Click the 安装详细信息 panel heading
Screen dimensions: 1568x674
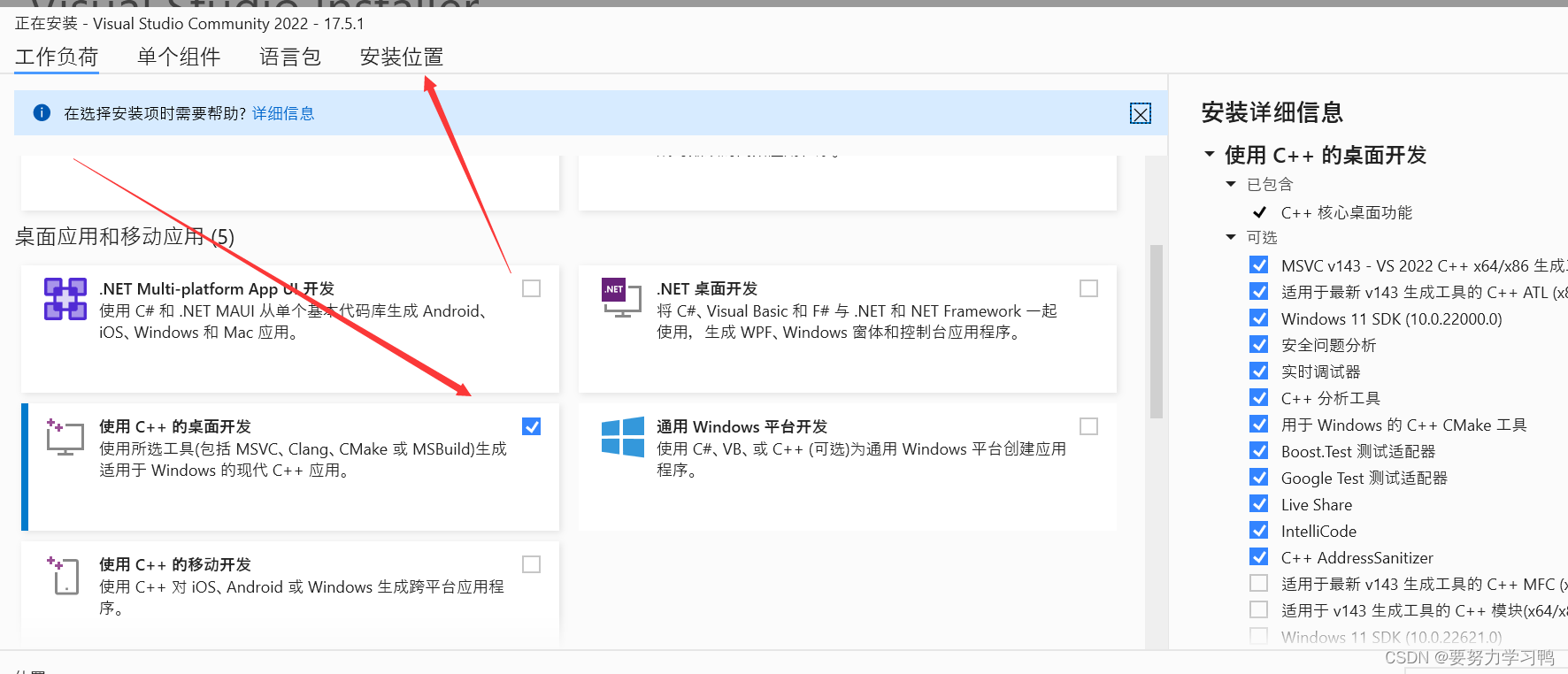[x=1272, y=112]
